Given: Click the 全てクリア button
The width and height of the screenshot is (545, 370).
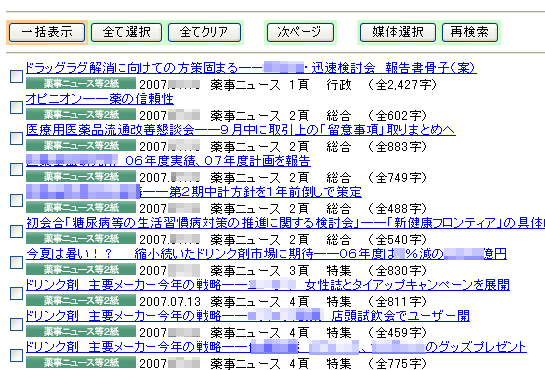Looking at the screenshot, I should click(x=204, y=32).
